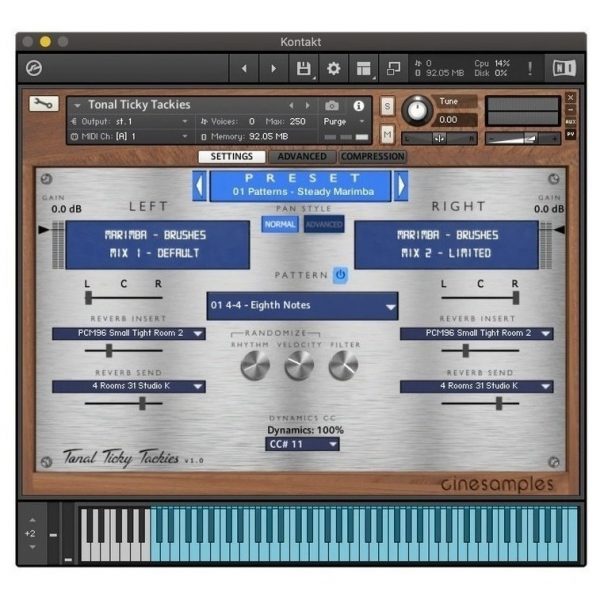Switch to the SETTINGS tab

232,157
